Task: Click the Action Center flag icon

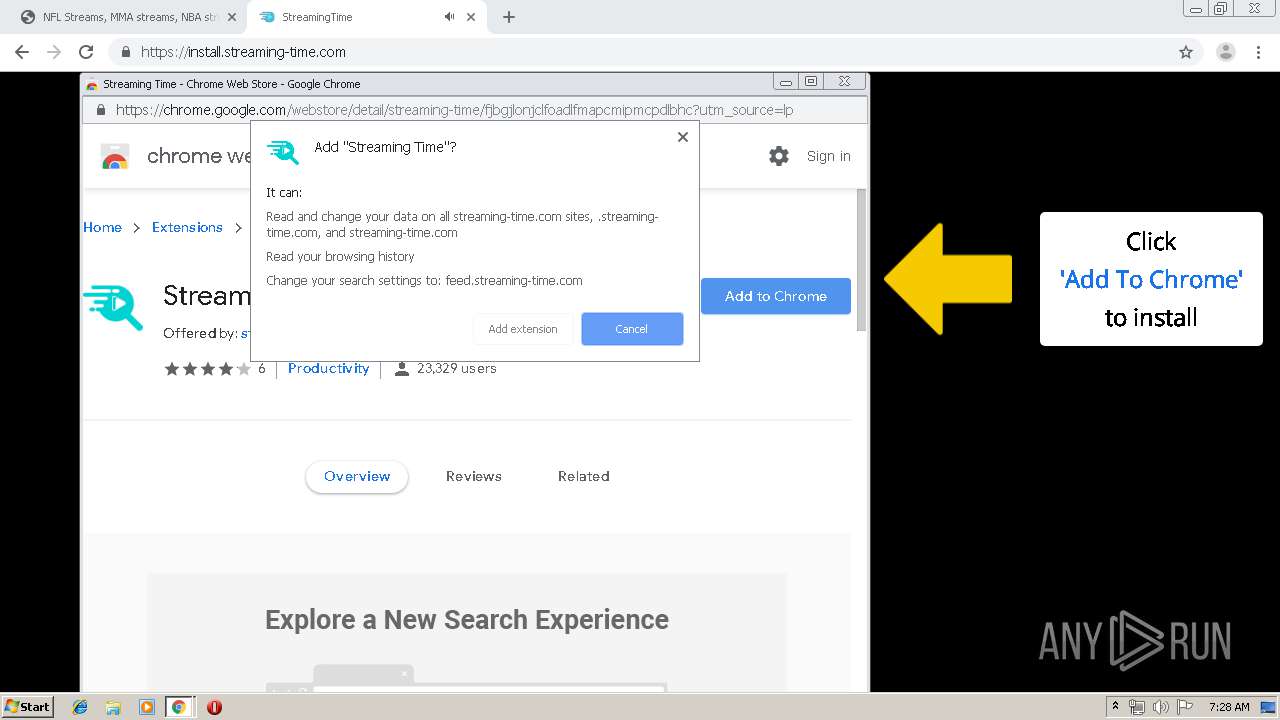Action: (1184, 707)
